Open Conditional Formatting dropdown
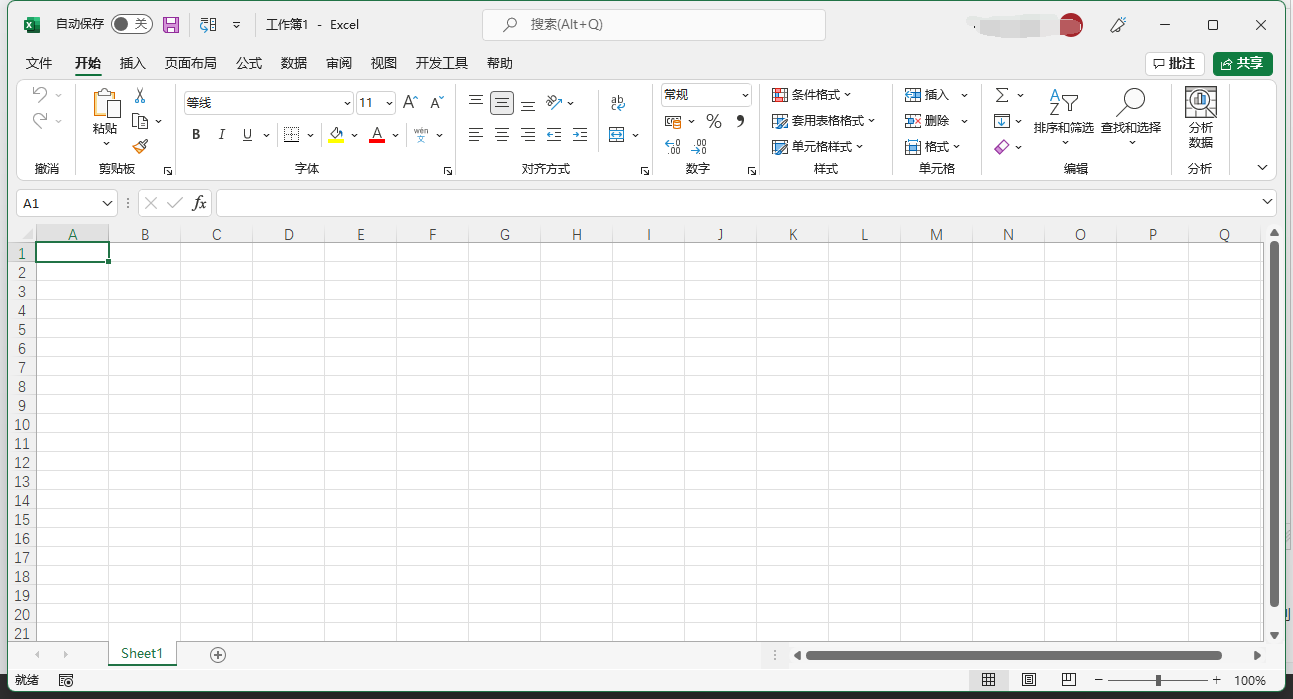The image size is (1293, 699). click(811, 95)
